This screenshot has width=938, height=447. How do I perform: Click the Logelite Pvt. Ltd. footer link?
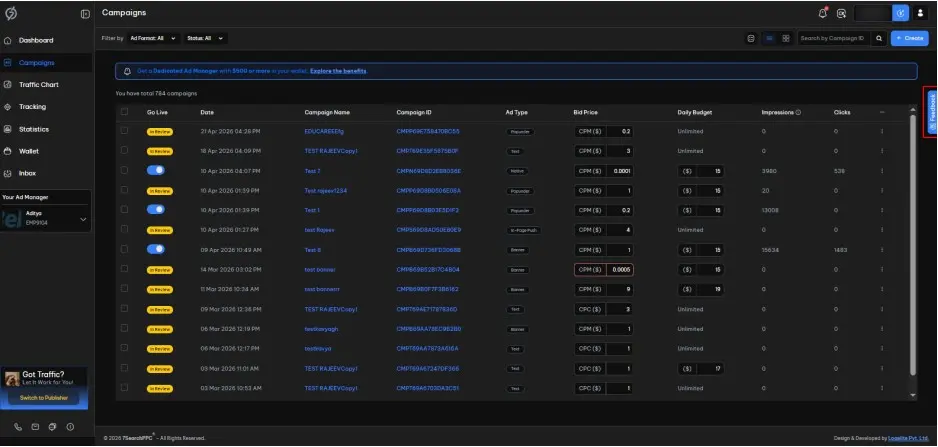click(x=908, y=439)
